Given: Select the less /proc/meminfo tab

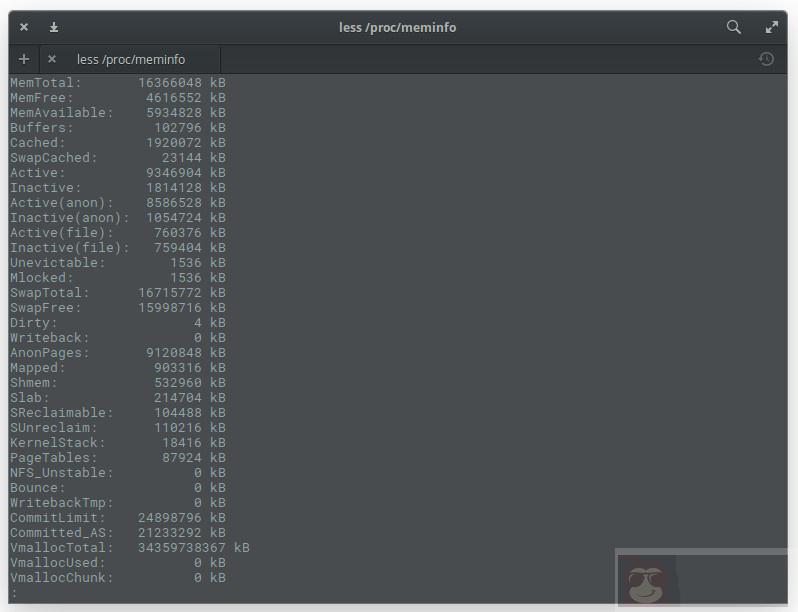Looking at the screenshot, I should [x=131, y=60].
